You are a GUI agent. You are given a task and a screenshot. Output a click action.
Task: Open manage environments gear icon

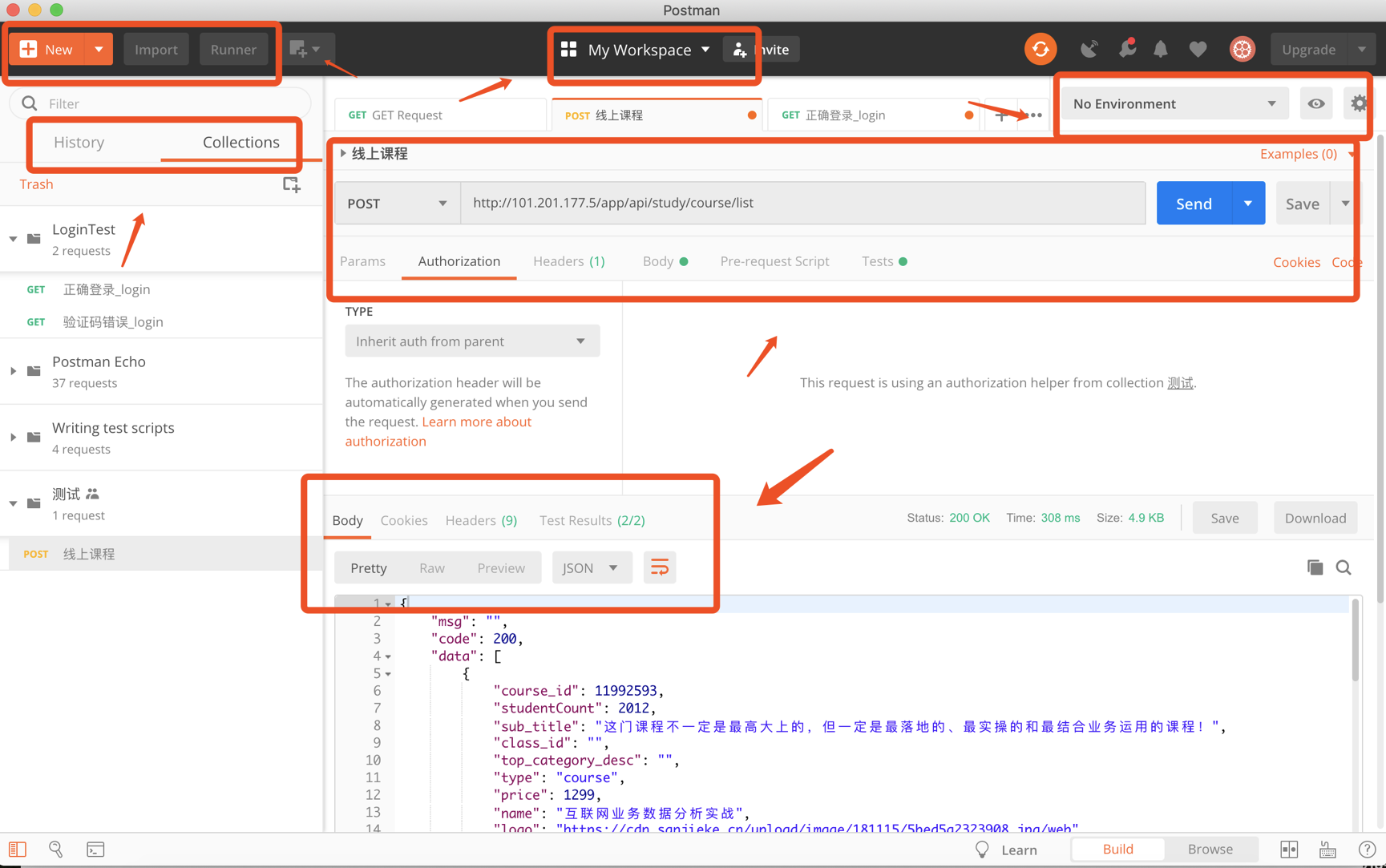click(x=1359, y=103)
